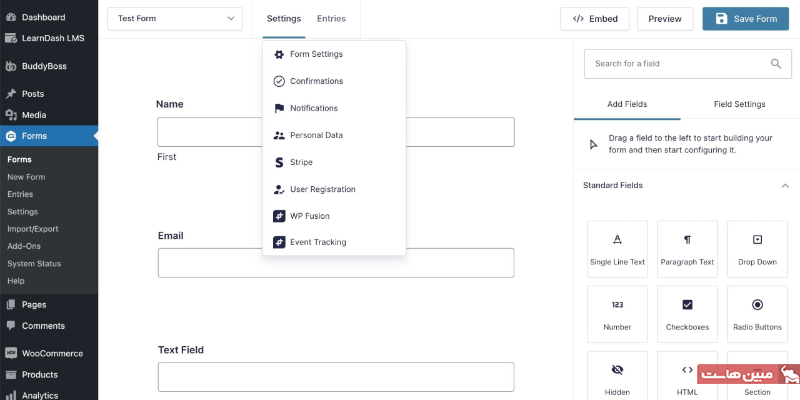Screen dimensions: 800x400
Task: Click the Stripe S icon in menu
Action: coord(279,162)
